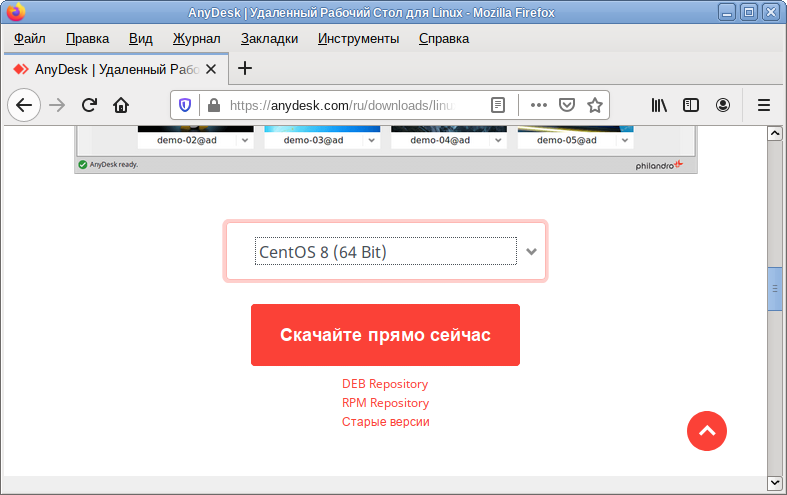Click the vertical scrollbar thumb

775,289
